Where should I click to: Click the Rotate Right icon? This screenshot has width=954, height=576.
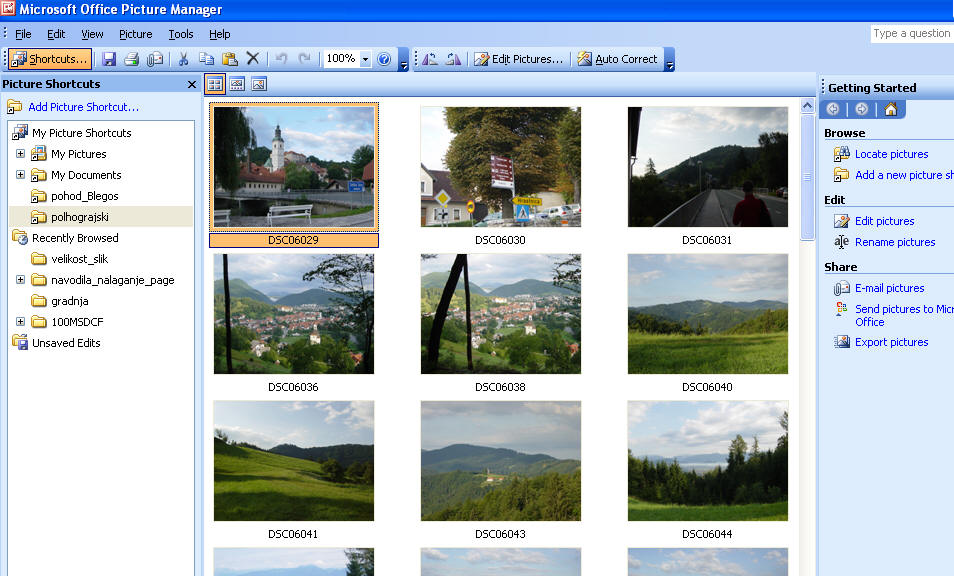pos(453,59)
